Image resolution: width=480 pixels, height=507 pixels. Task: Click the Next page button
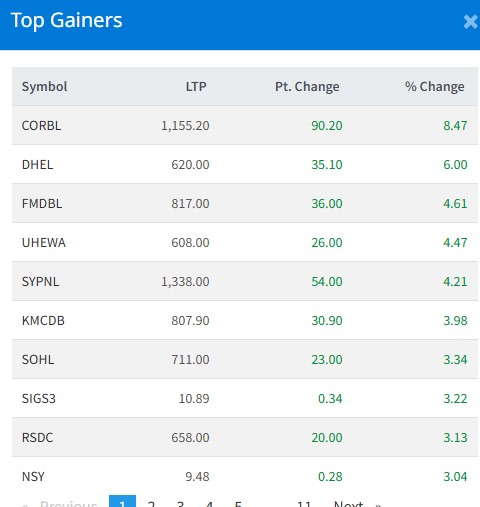click(357, 502)
